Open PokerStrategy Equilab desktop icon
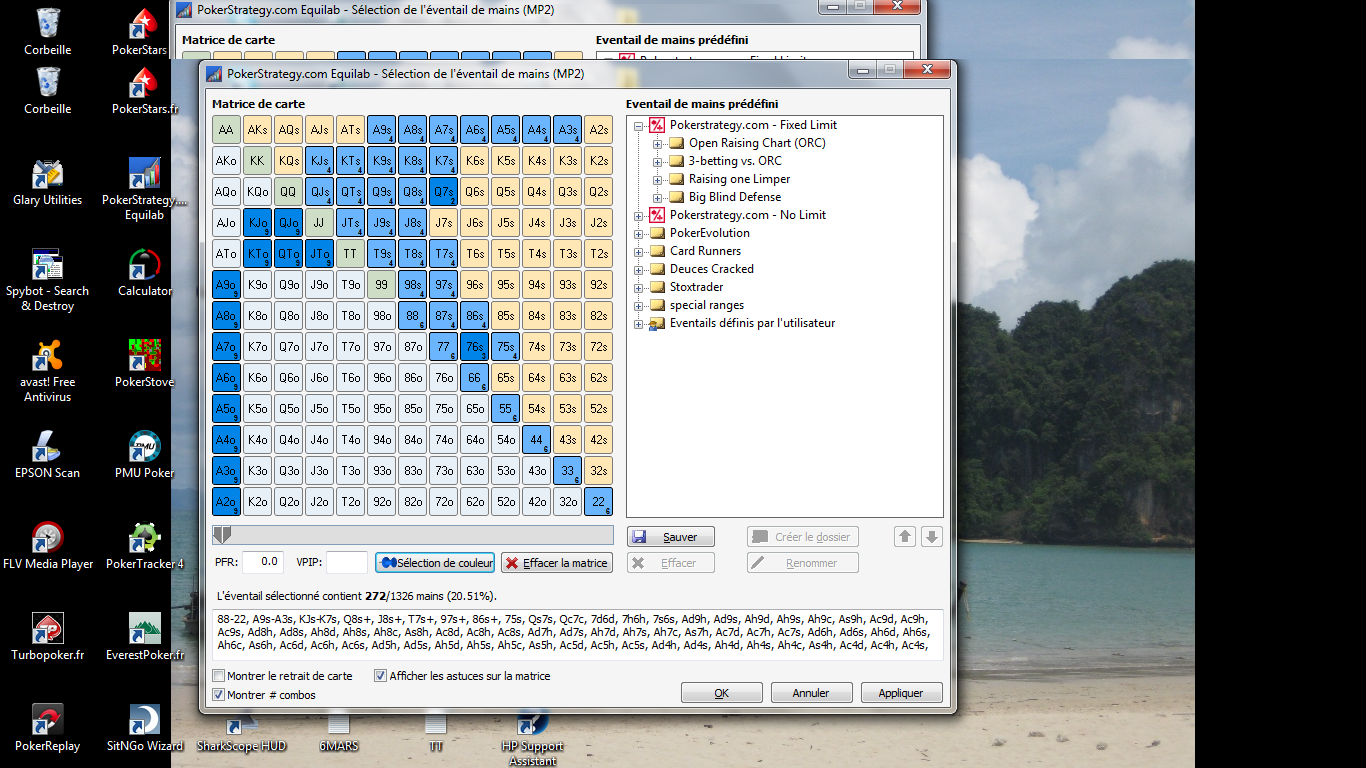This screenshot has height=768, width=1366. click(145, 188)
